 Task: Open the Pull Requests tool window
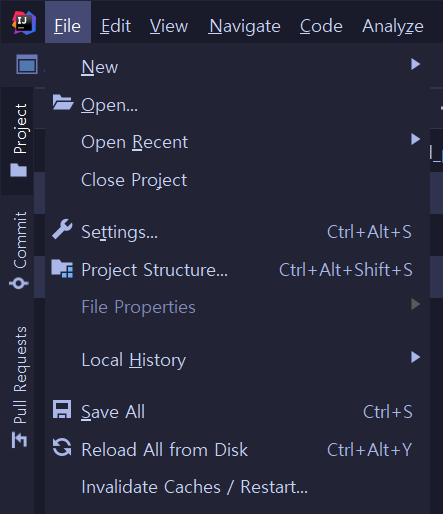point(19,387)
